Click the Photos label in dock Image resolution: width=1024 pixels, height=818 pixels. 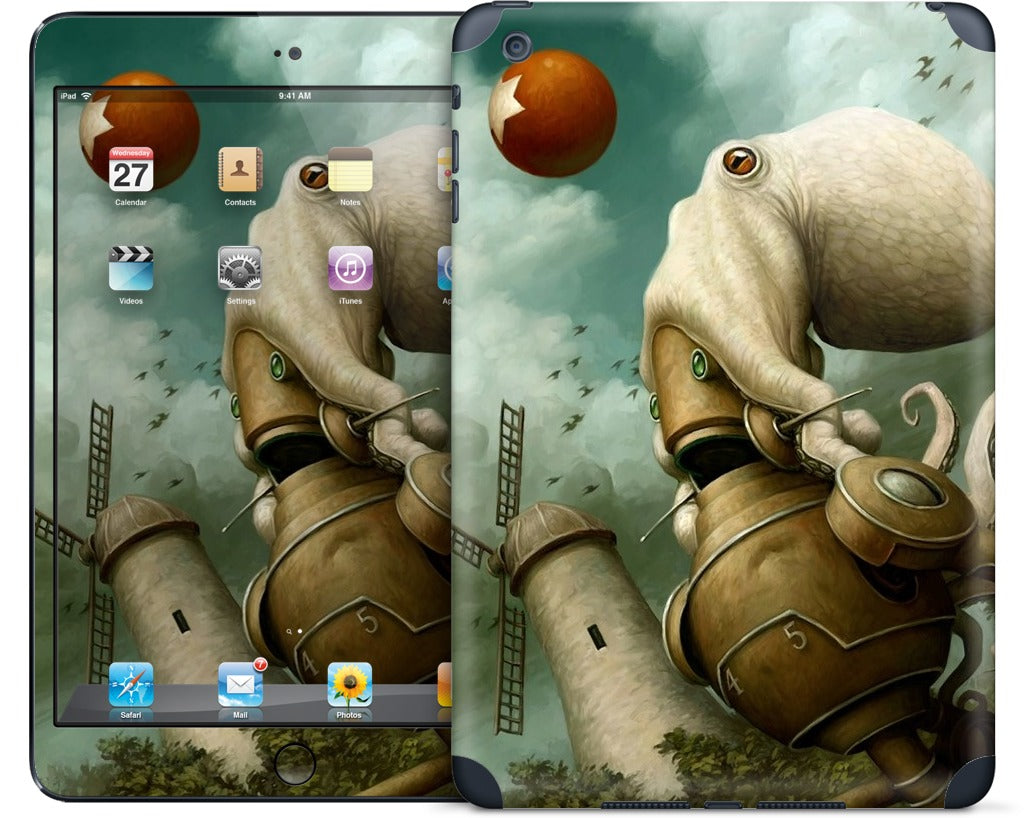349,716
